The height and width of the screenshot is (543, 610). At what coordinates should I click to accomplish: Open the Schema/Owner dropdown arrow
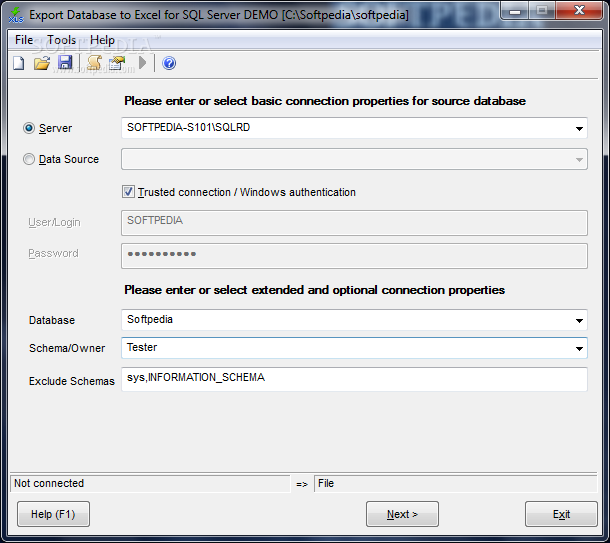tap(579, 349)
